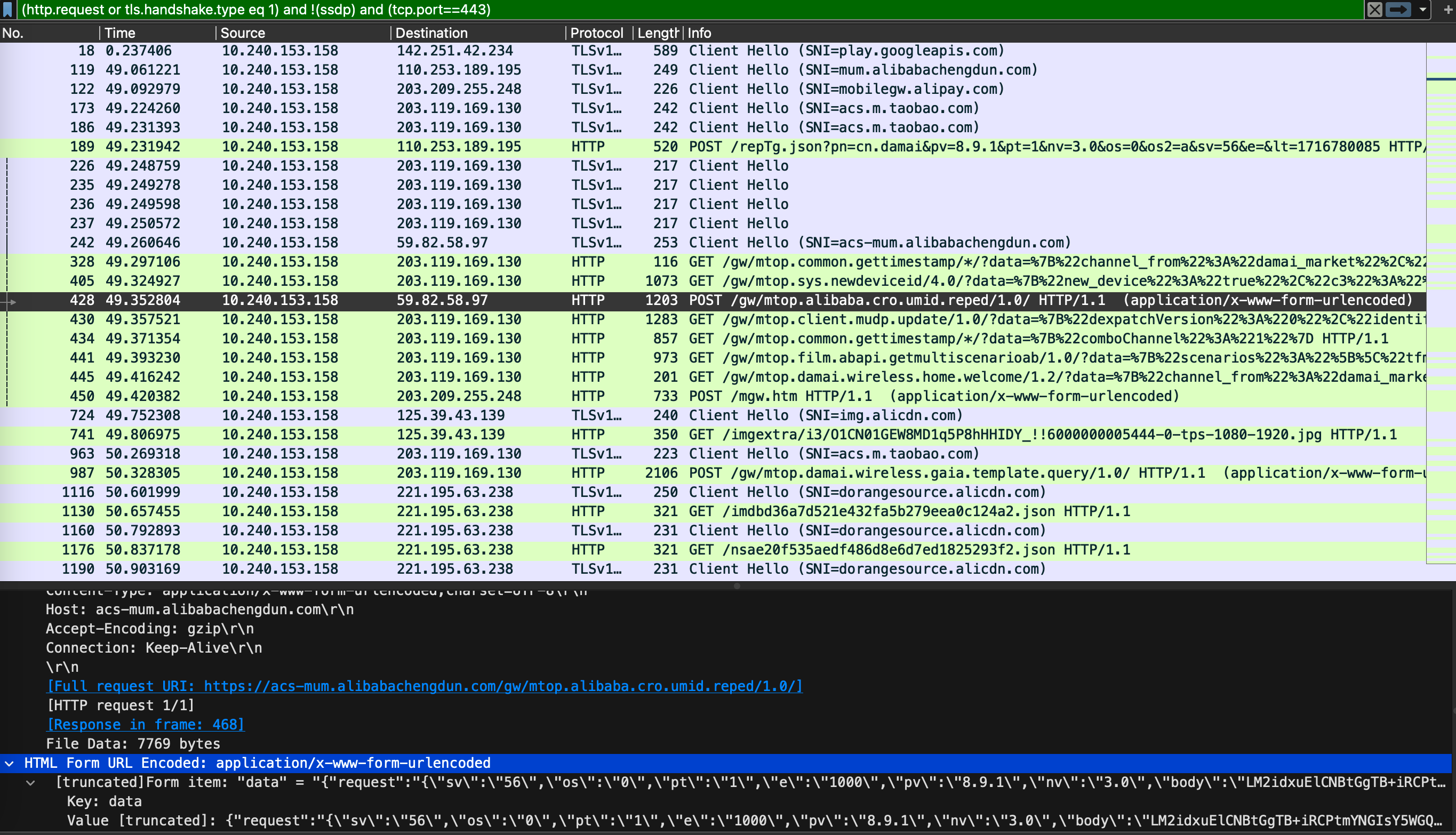
Task: Select the File Data 7769 bytes line
Action: click(x=133, y=744)
